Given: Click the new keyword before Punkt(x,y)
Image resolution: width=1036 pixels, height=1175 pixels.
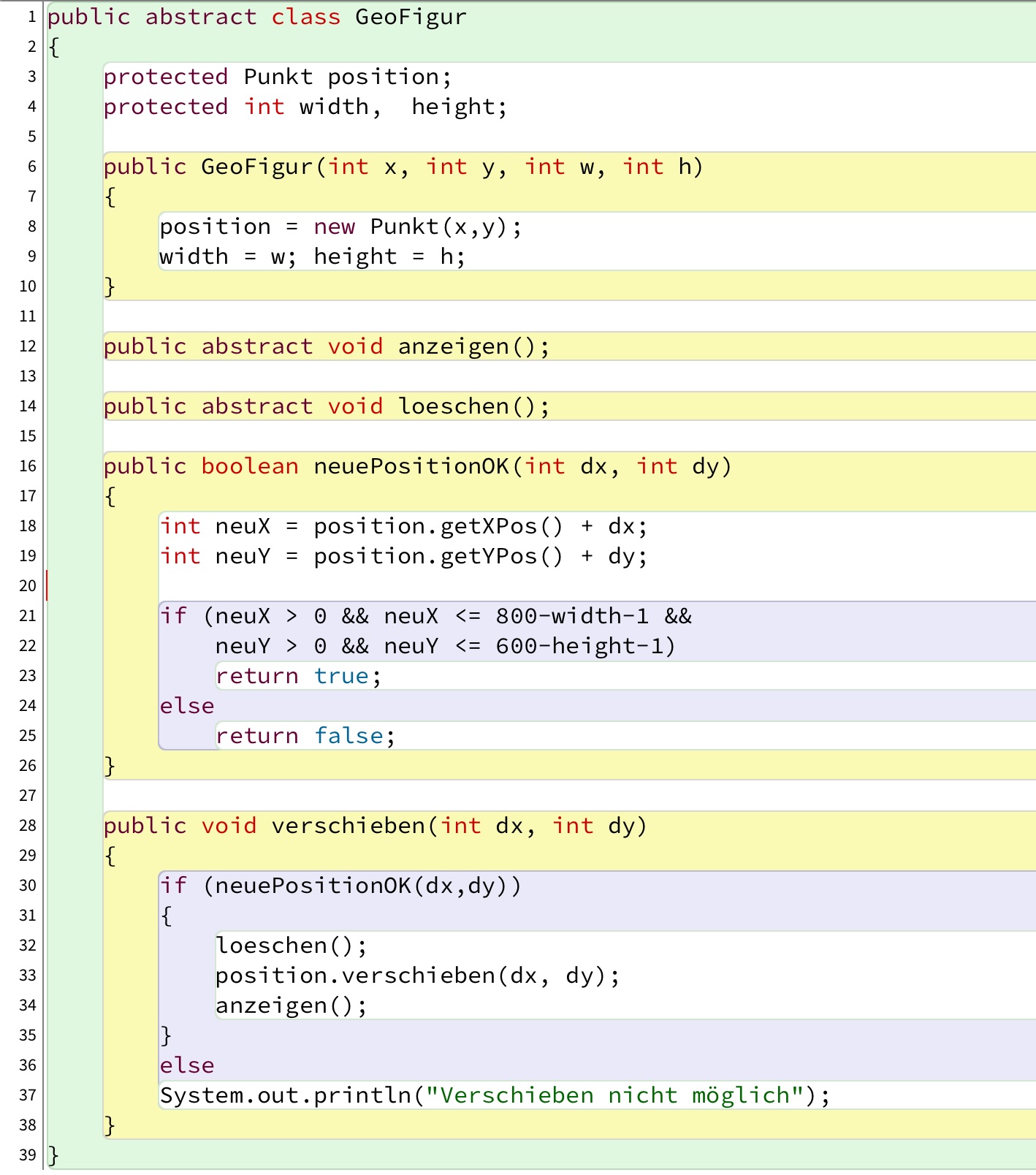Looking at the screenshot, I should [x=334, y=227].
